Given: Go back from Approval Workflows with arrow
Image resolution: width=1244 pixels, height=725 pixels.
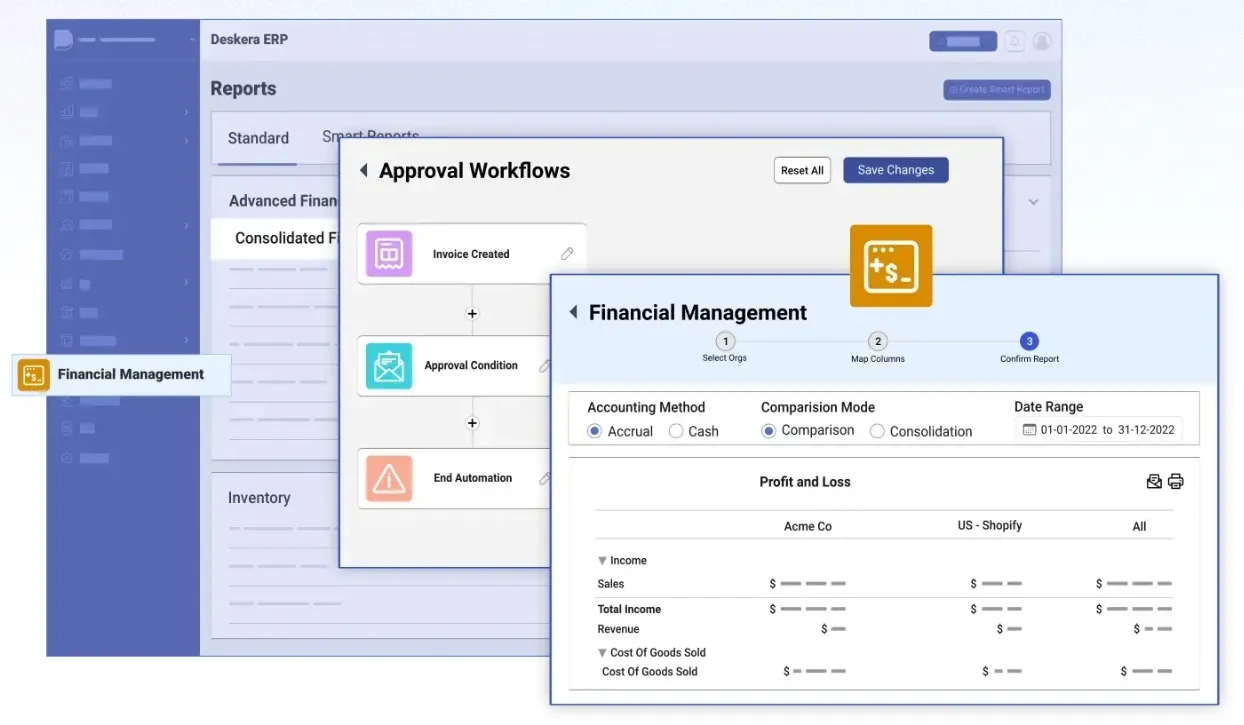Looking at the screenshot, I should tap(364, 171).
